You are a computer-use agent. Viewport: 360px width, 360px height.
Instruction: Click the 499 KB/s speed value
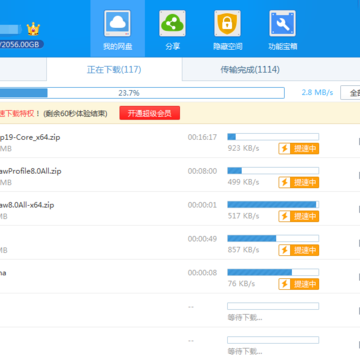point(243,182)
